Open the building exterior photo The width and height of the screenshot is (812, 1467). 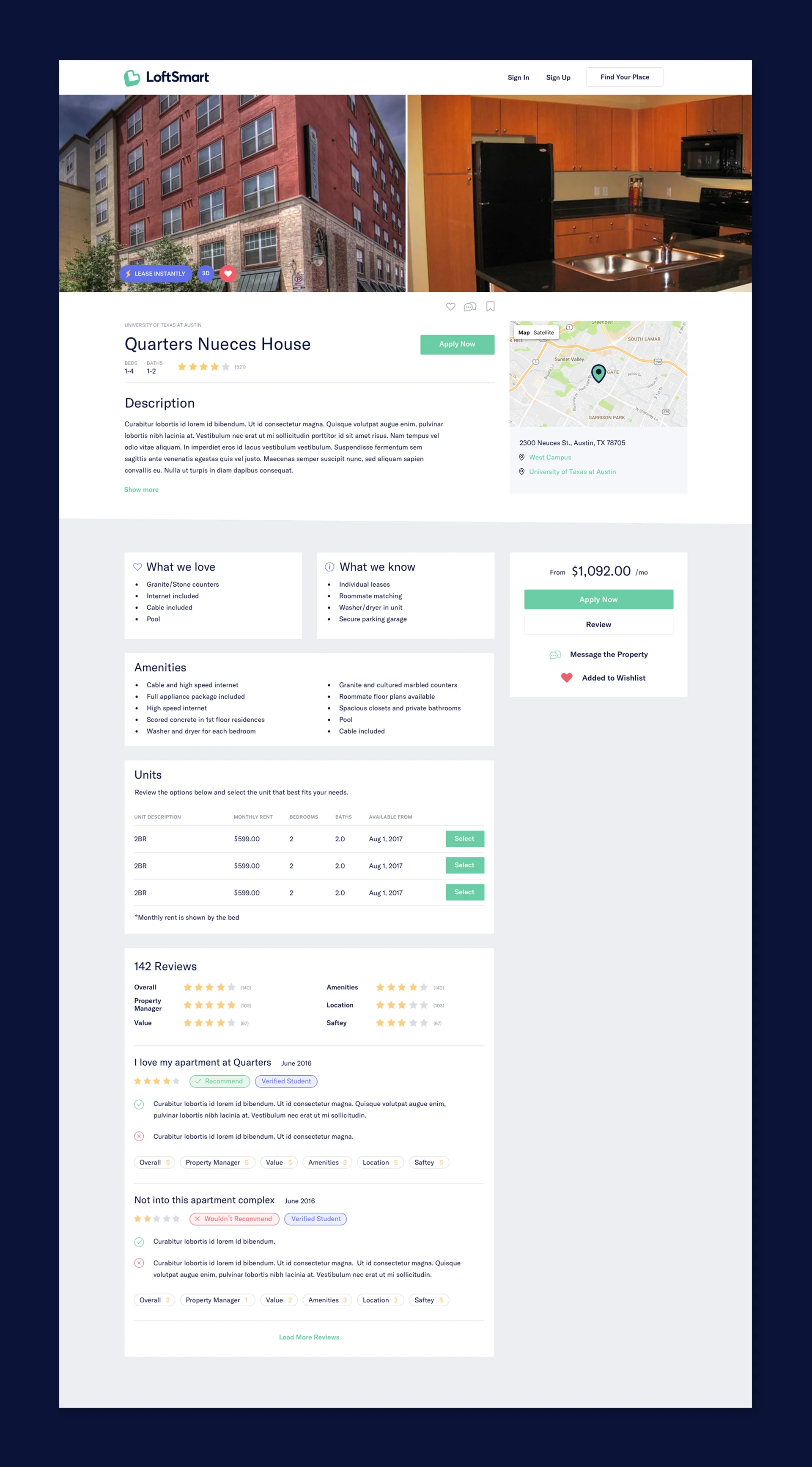tap(232, 193)
